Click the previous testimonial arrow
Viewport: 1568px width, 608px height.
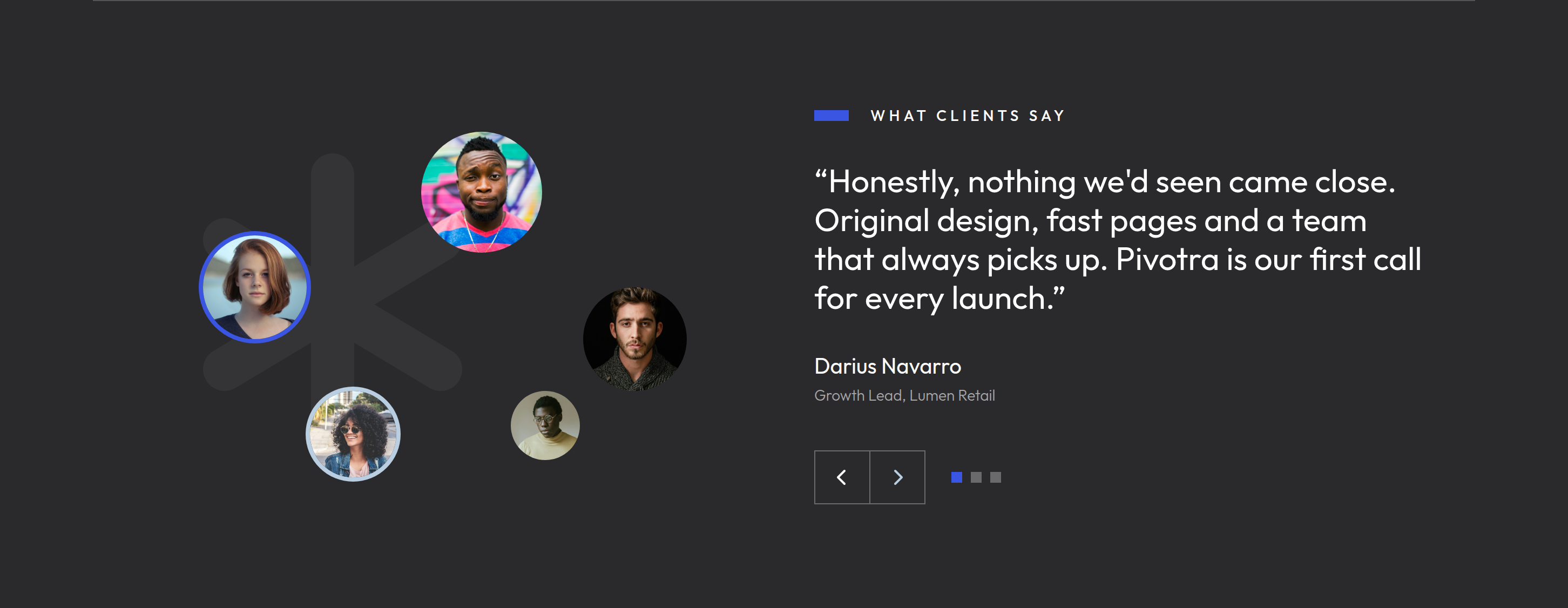tap(842, 477)
